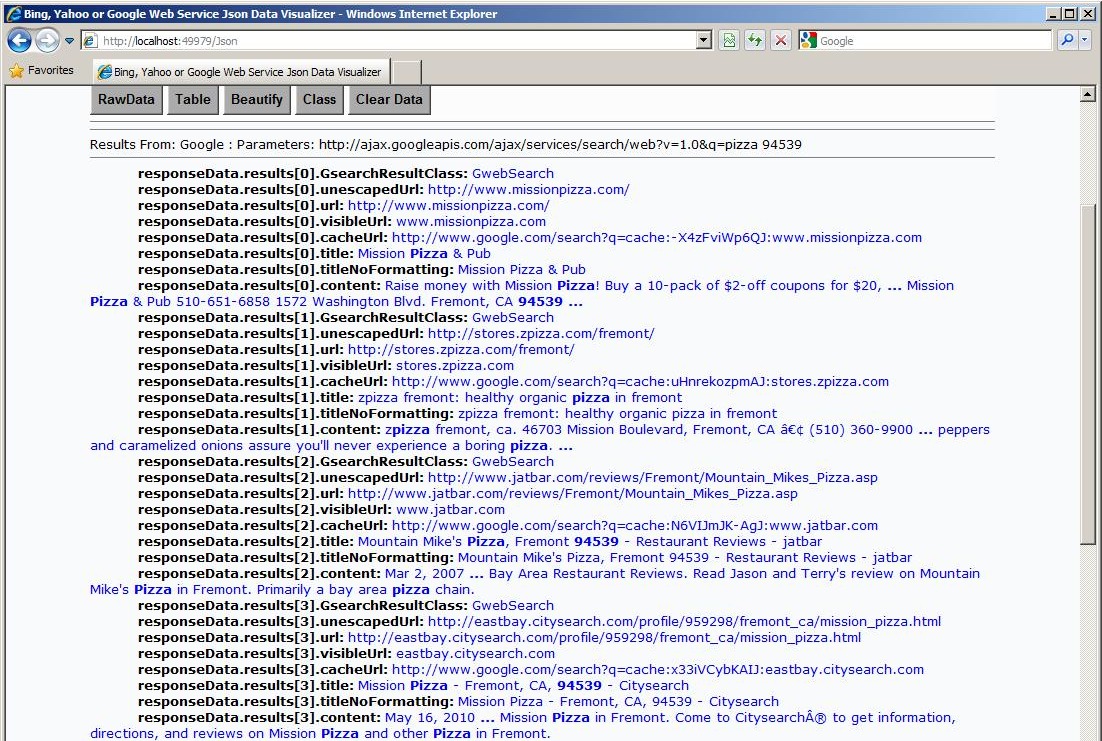Select the Json Data Visualizer tab

240,72
